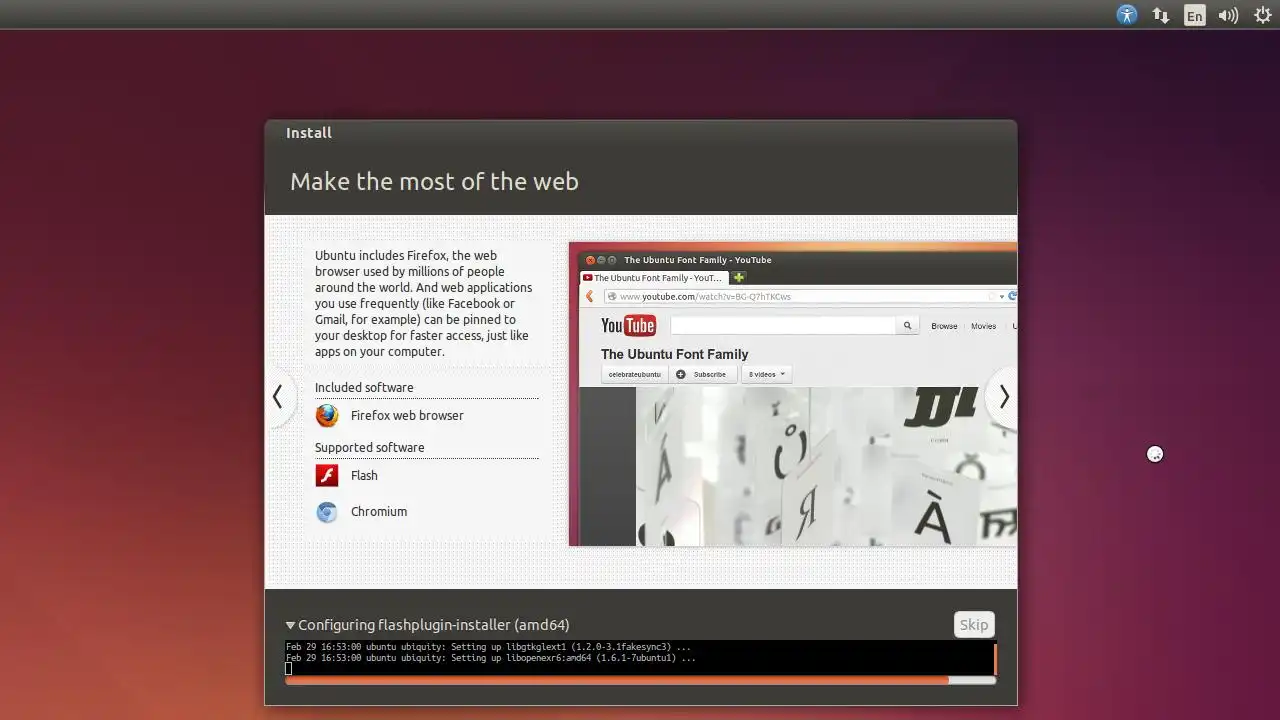Click the Make the most of the web heading
Image resolution: width=1280 pixels, height=720 pixels.
click(434, 181)
